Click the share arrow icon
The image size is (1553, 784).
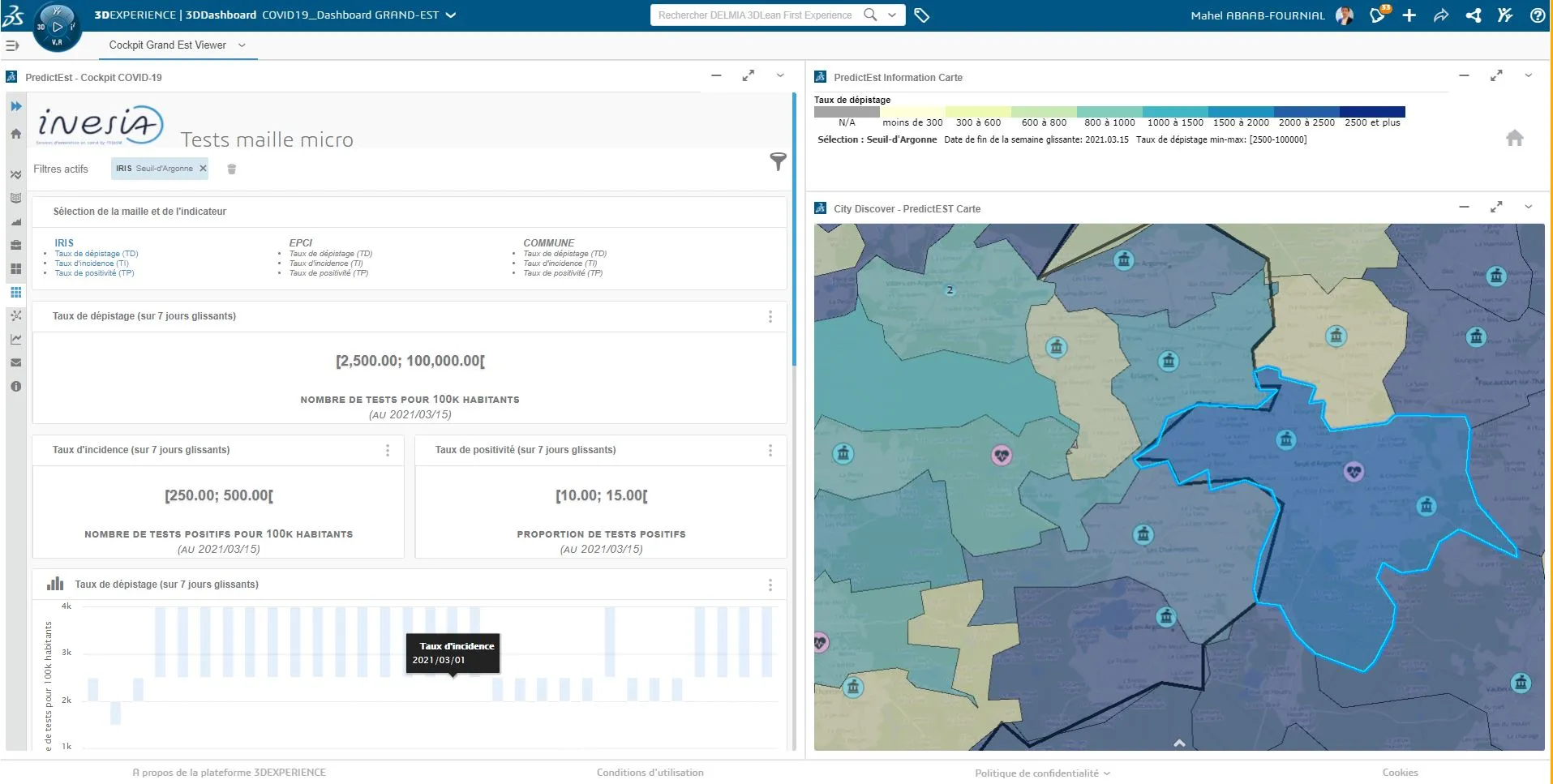1441,15
